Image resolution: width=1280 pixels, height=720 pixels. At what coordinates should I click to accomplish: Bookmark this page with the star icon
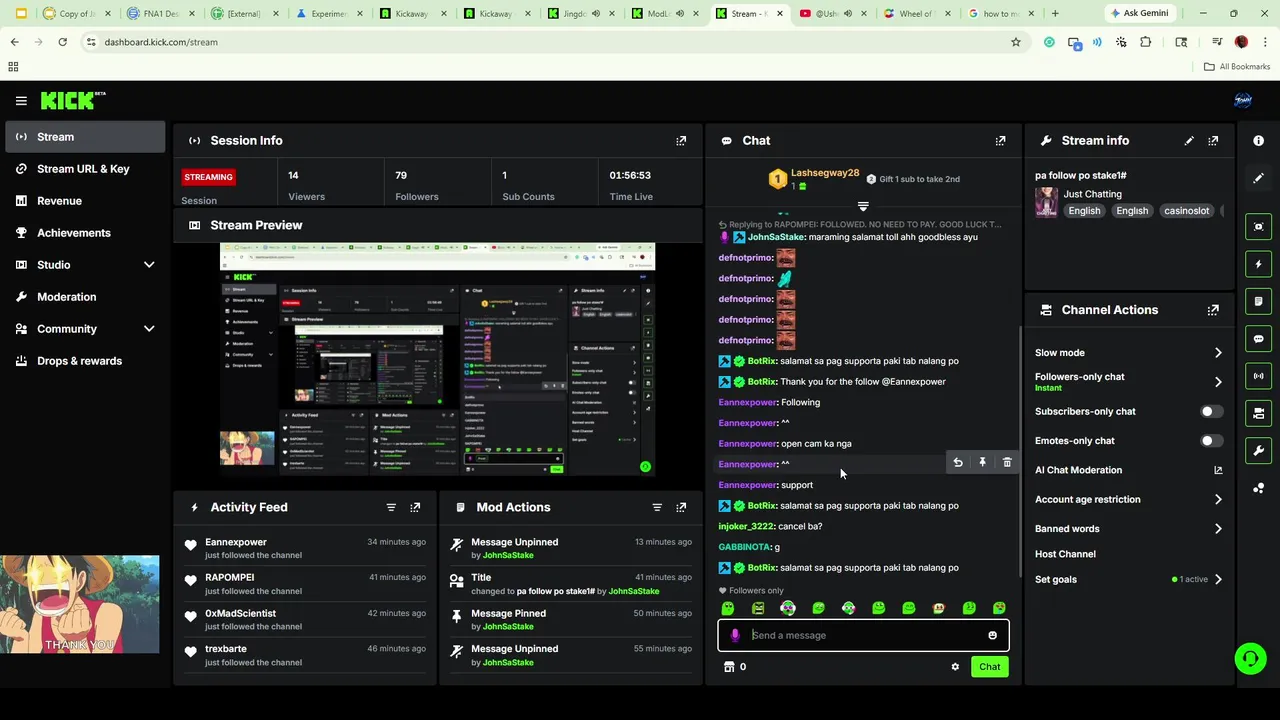[1016, 42]
